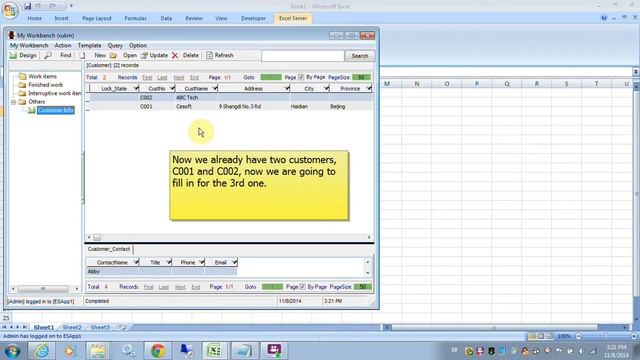Open the Province column filter dropdown

tap(369, 89)
